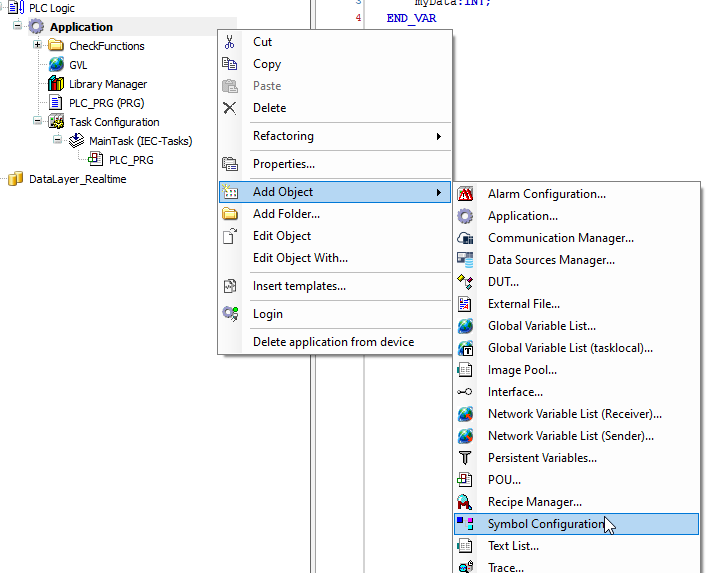Choose Global Variable List... entry
Image resolution: width=712 pixels, height=573 pixels.
577,326
